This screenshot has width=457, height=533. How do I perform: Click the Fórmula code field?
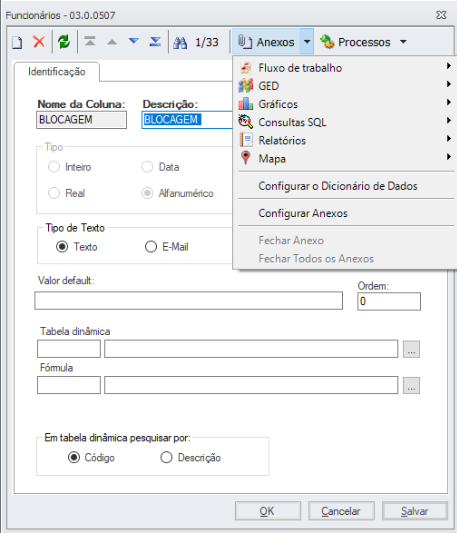point(69,385)
